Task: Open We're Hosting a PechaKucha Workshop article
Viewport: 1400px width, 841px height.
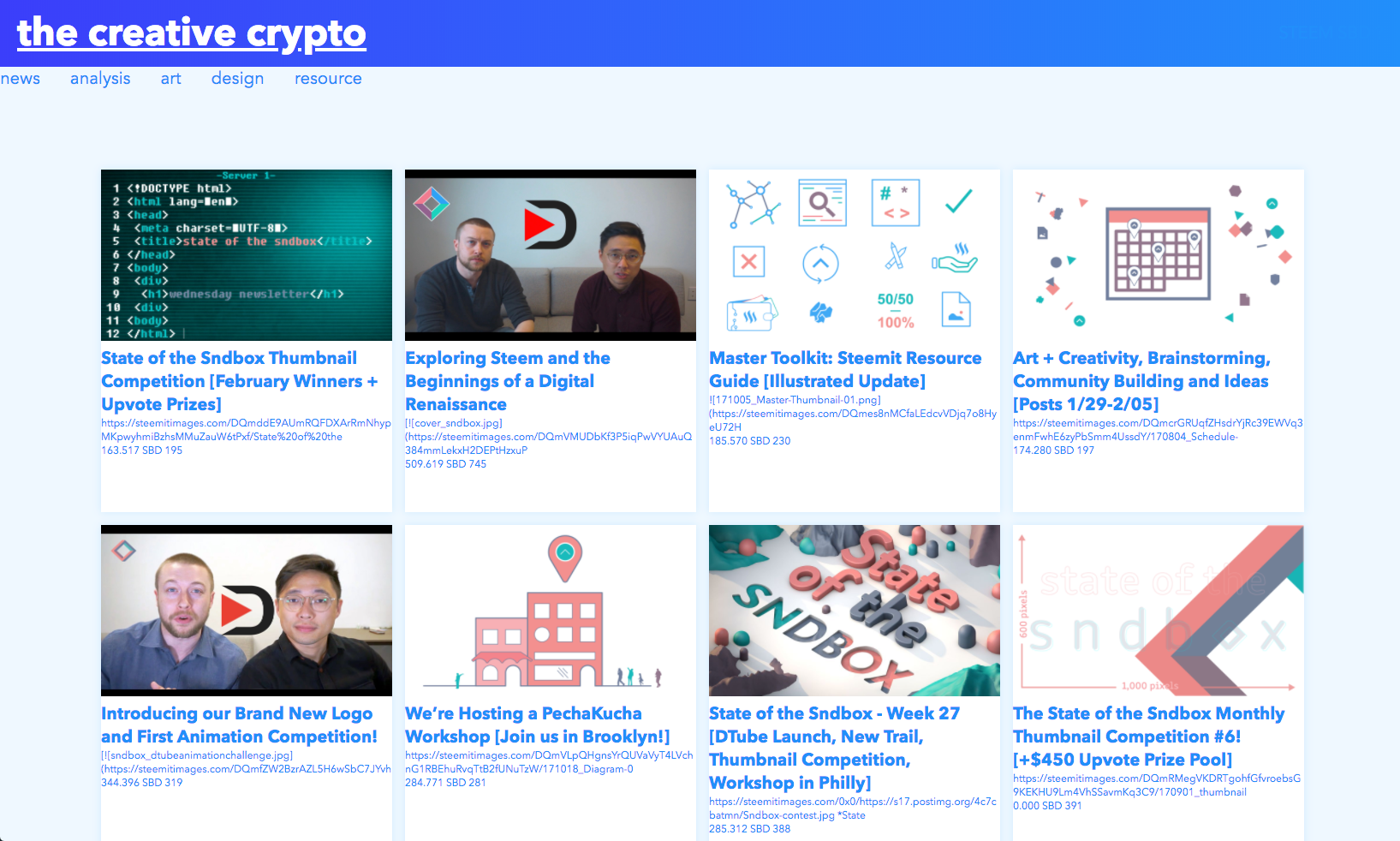Action: 537,725
